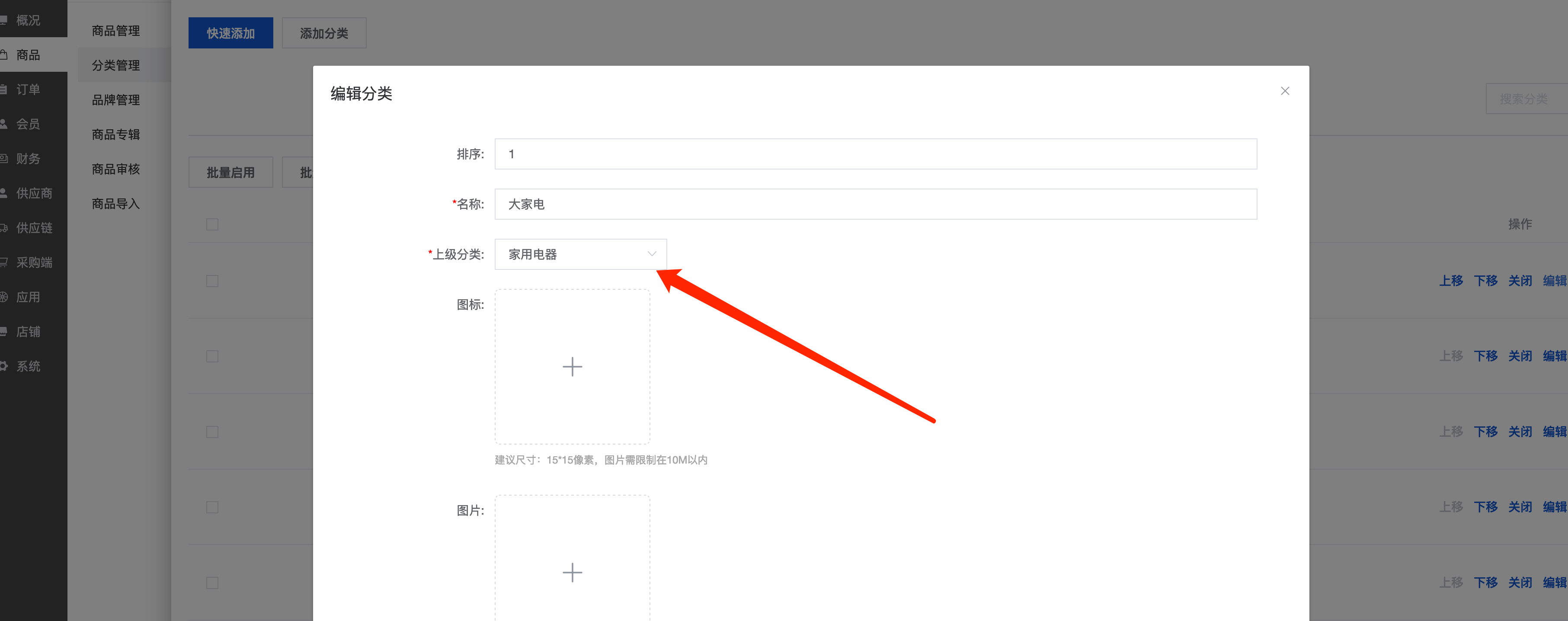Click the 添加分类 button
1568x621 pixels.
pyautogui.click(x=324, y=33)
